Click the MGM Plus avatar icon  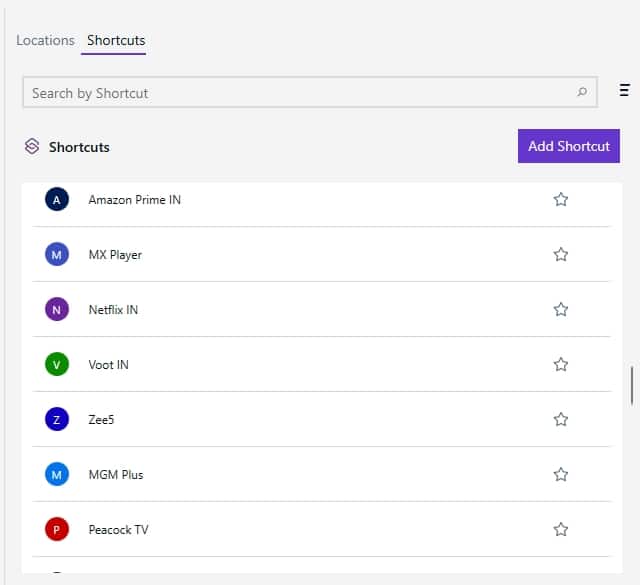click(x=57, y=474)
